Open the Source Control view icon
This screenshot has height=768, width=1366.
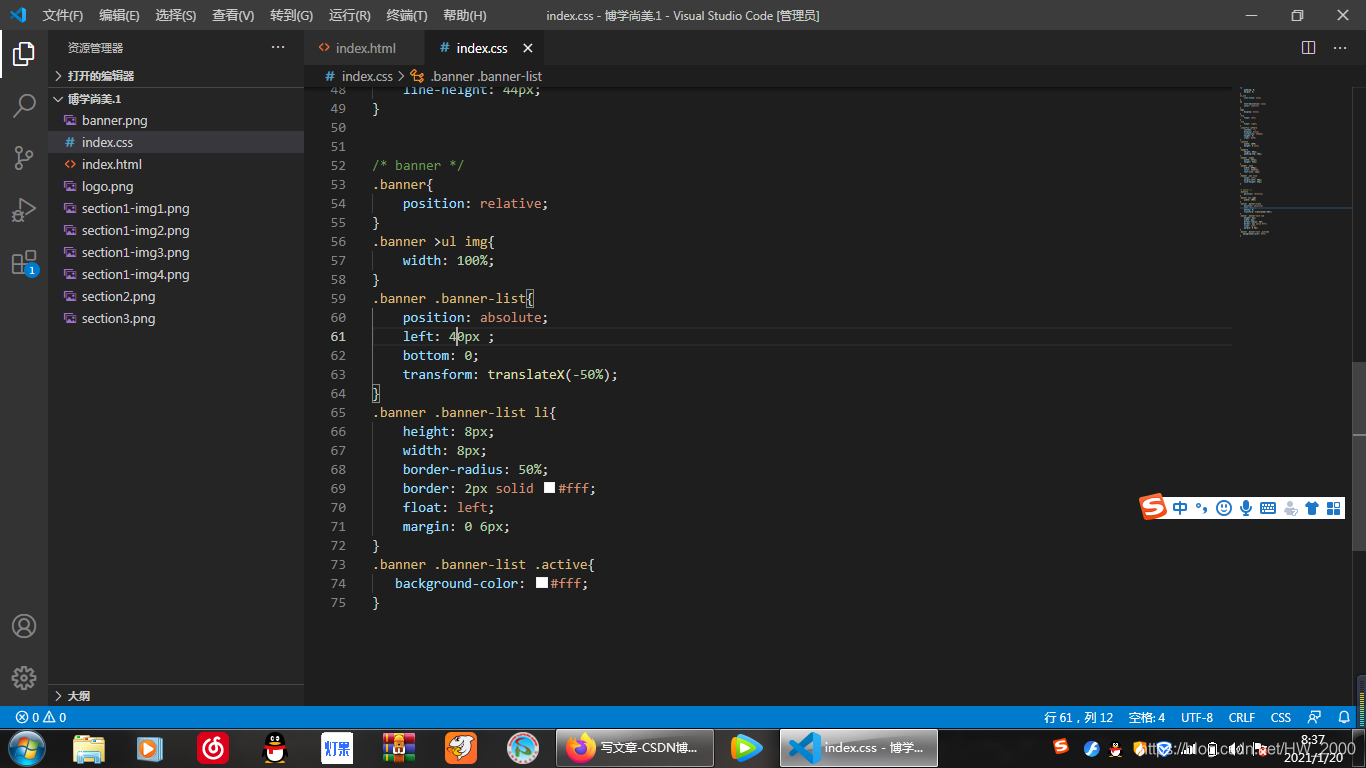pyautogui.click(x=24, y=158)
